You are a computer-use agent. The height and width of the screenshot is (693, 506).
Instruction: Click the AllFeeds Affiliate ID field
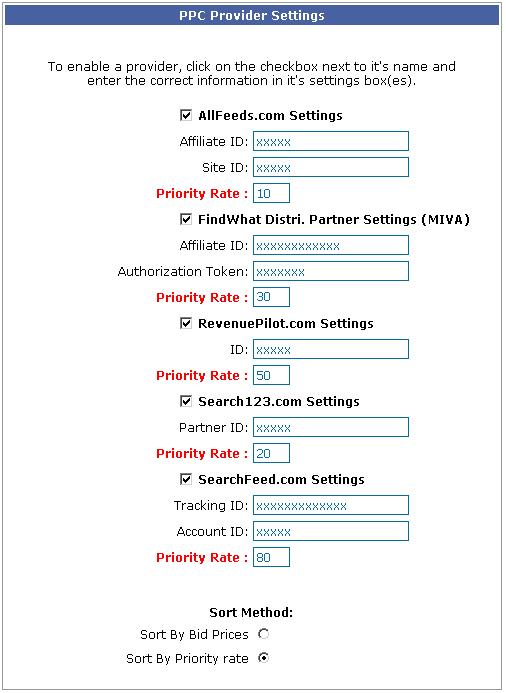click(x=331, y=141)
